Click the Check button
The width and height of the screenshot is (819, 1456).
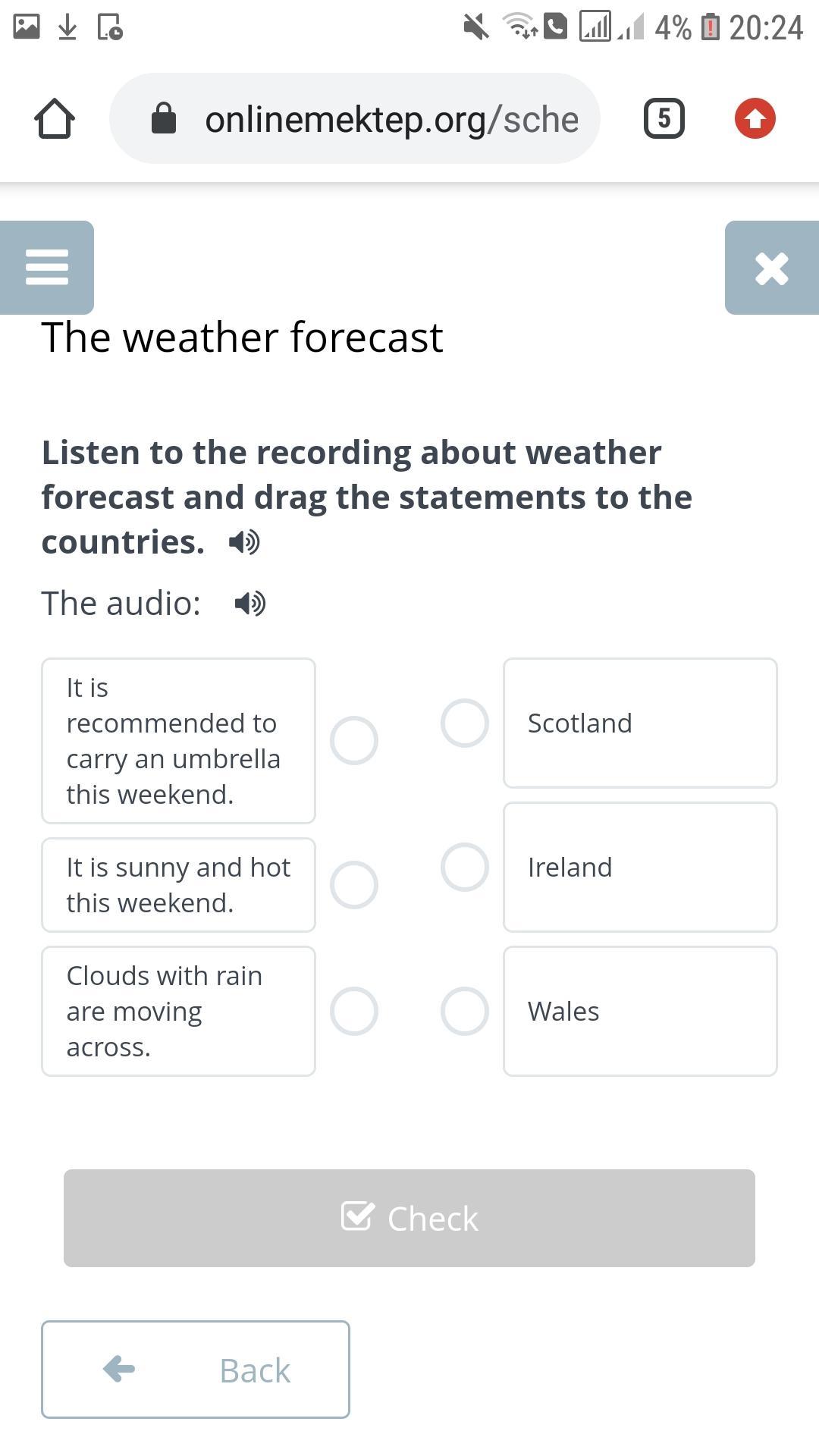pyautogui.click(x=409, y=1218)
